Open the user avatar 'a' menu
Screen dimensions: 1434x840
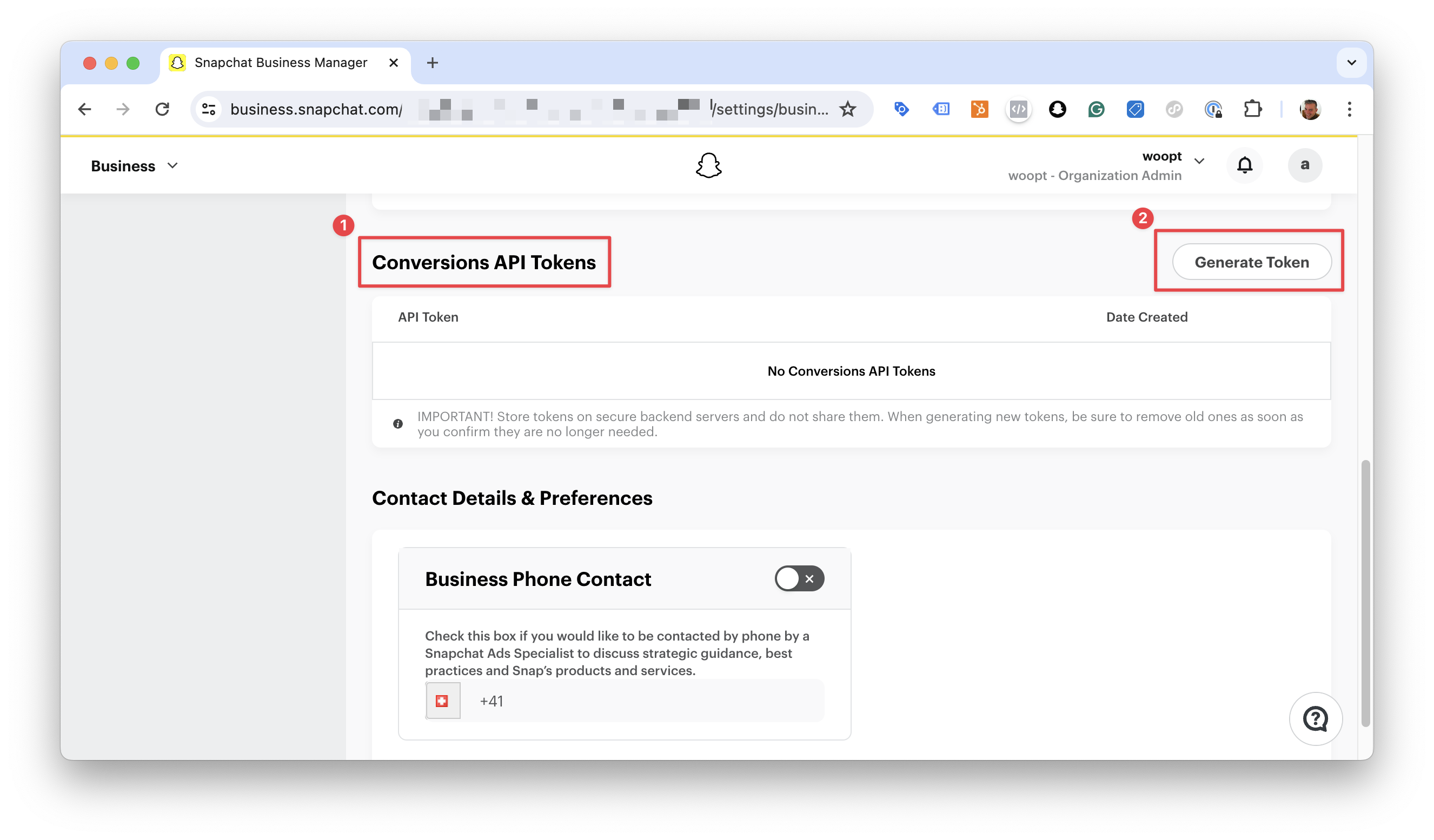coord(1304,165)
